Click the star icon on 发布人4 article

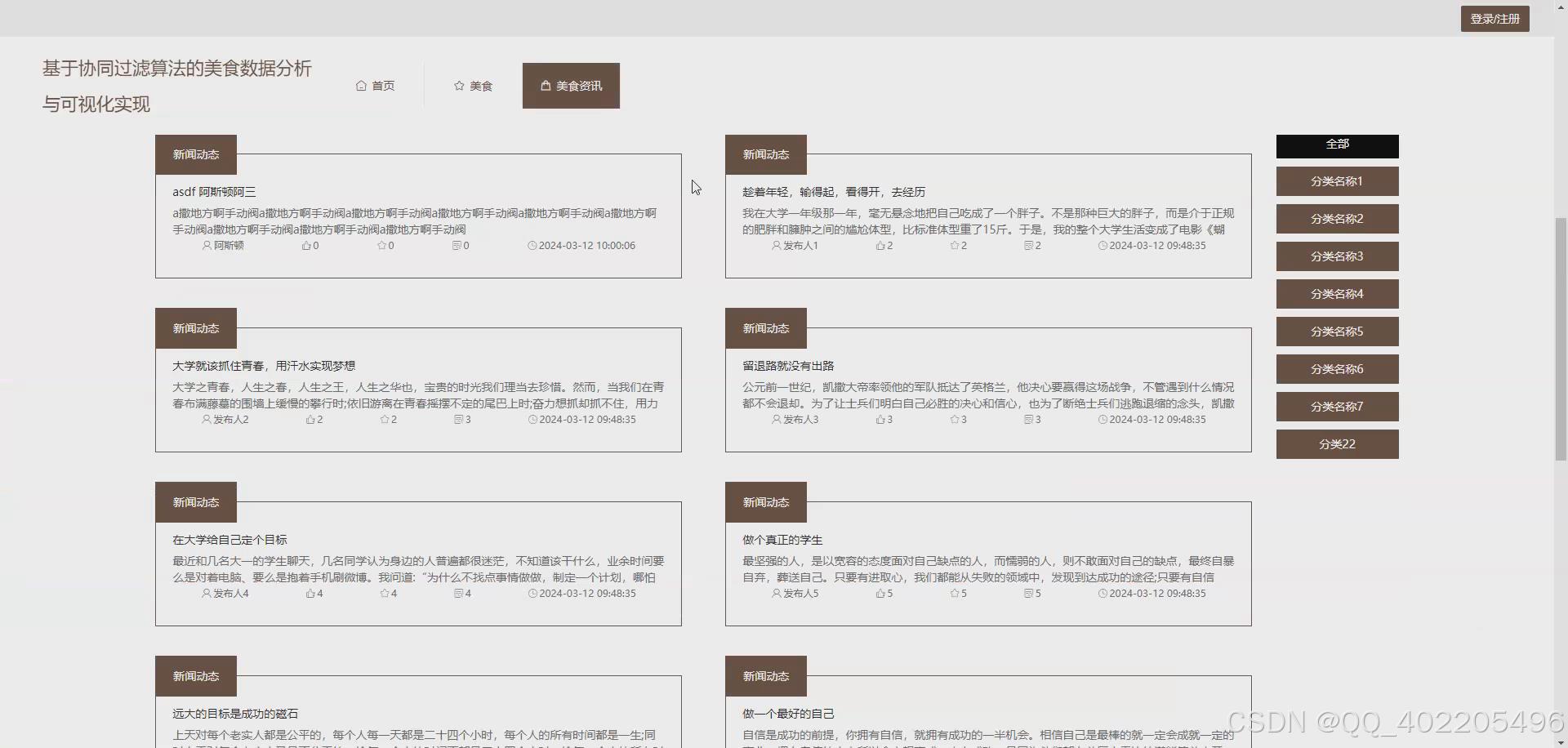[x=385, y=594]
